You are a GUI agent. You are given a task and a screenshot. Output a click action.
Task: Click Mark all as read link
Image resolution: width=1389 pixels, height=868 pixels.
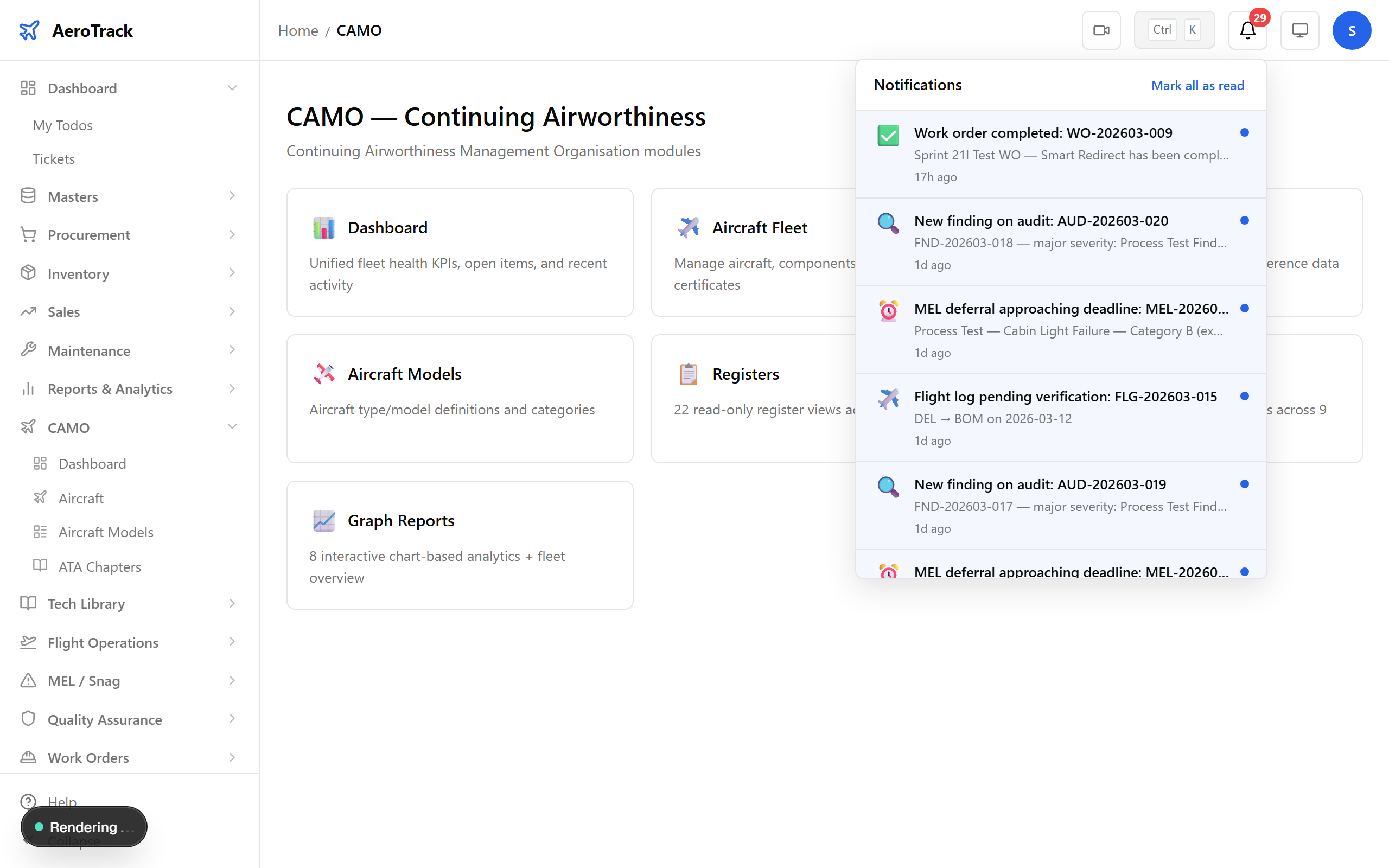1197,86
